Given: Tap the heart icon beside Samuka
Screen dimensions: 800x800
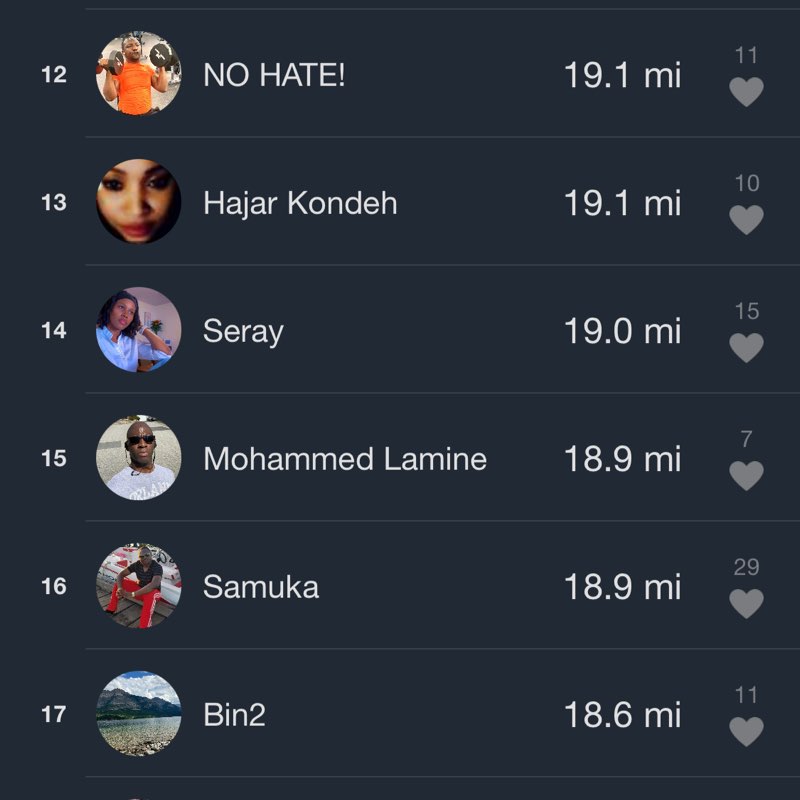Looking at the screenshot, I should tap(748, 605).
